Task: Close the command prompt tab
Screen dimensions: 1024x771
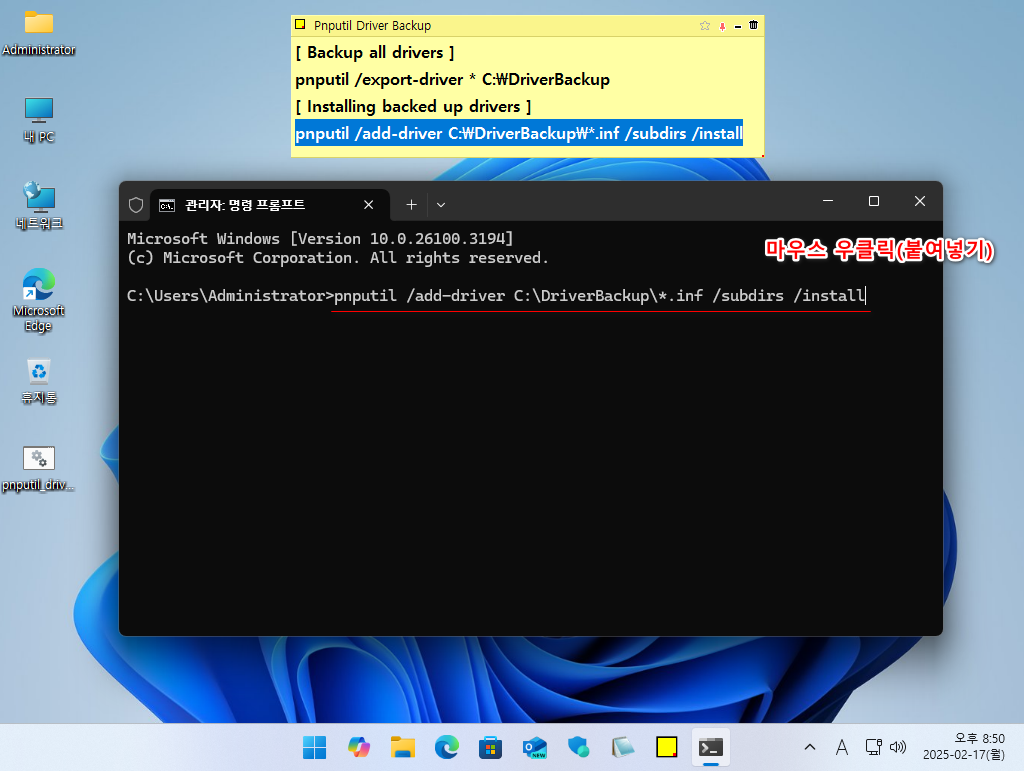Action: click(368, 205)
